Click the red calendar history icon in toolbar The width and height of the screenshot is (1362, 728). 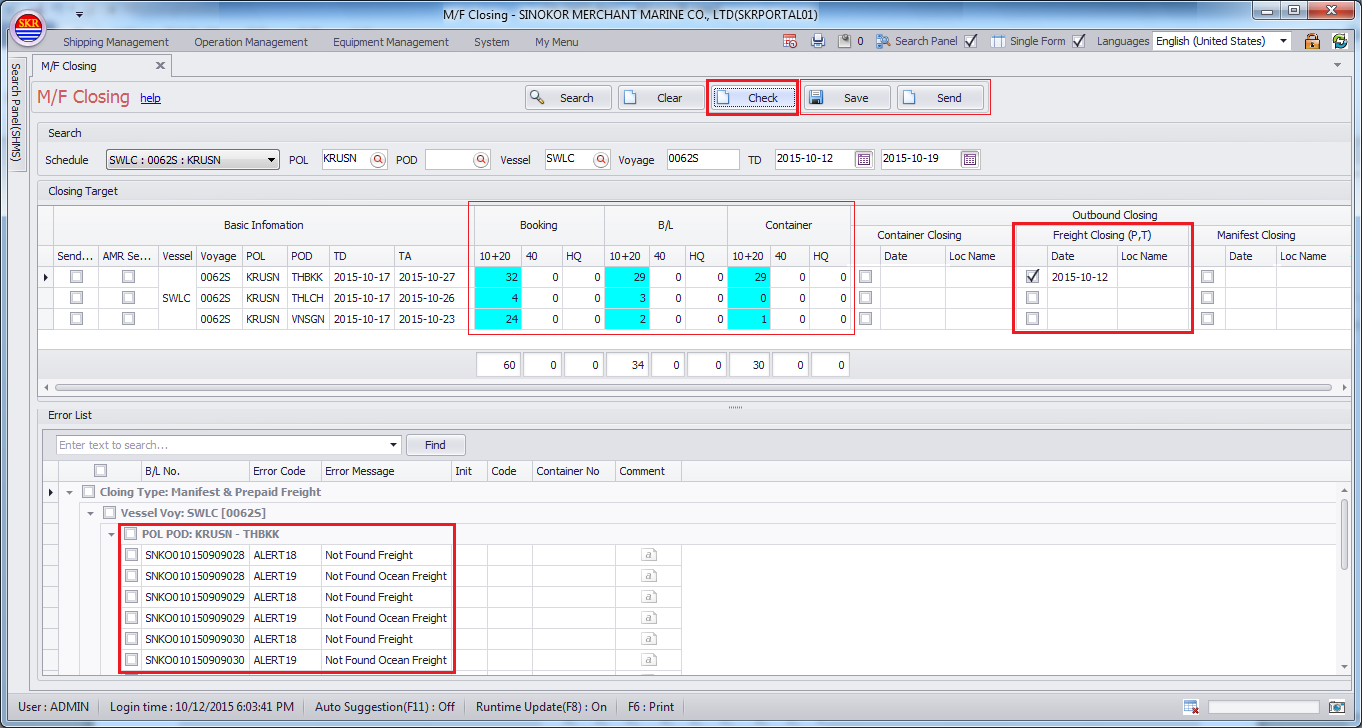coord(790,41)
